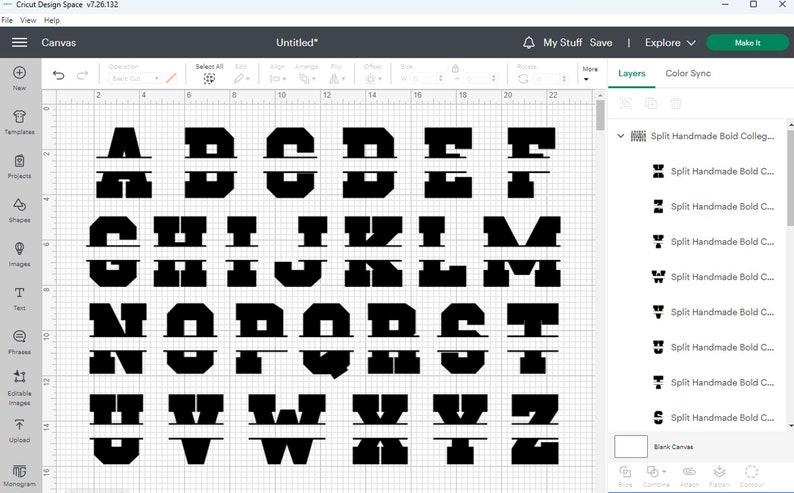Click the rotate angle input field

click(551, 78)
